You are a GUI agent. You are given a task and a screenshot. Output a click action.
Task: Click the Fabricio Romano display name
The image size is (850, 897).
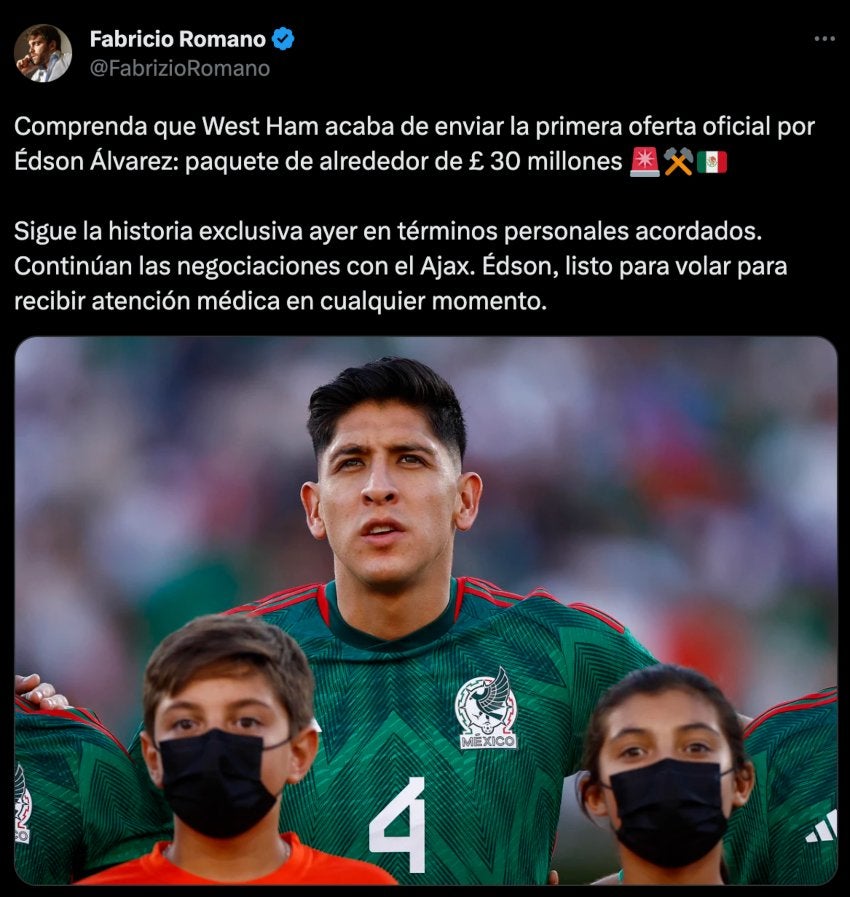coord(178,39)
